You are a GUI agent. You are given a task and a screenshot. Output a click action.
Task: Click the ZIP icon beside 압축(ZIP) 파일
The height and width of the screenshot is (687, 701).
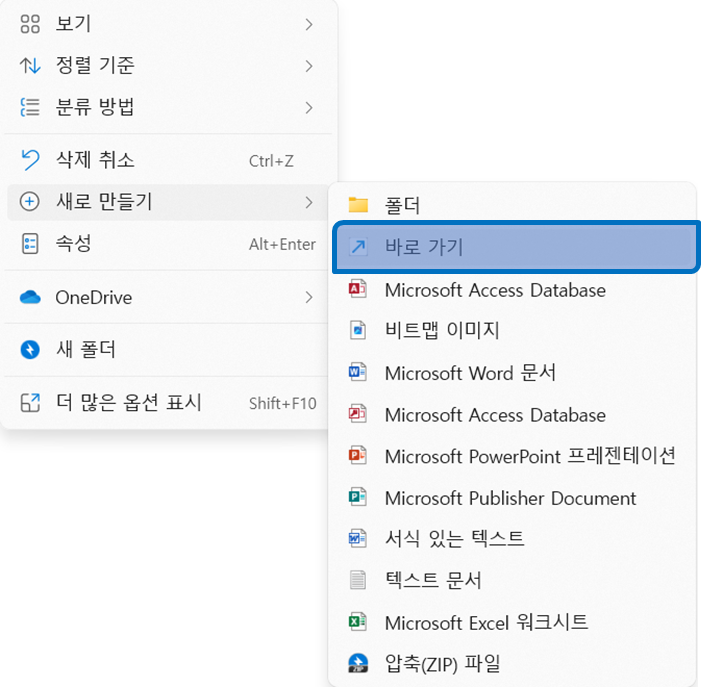358,663
